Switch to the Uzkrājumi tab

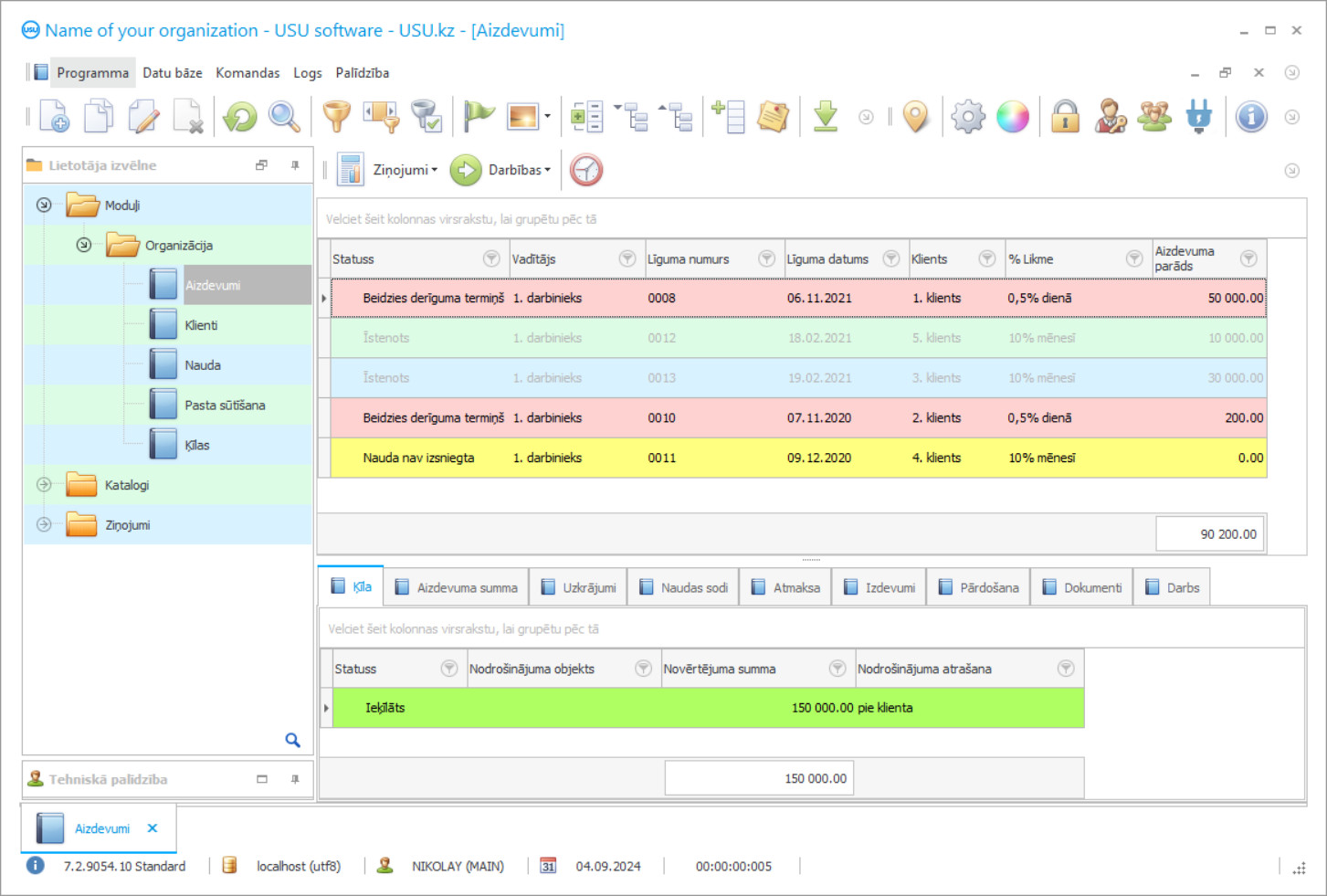pyautogui.click(x=578, y=587)
